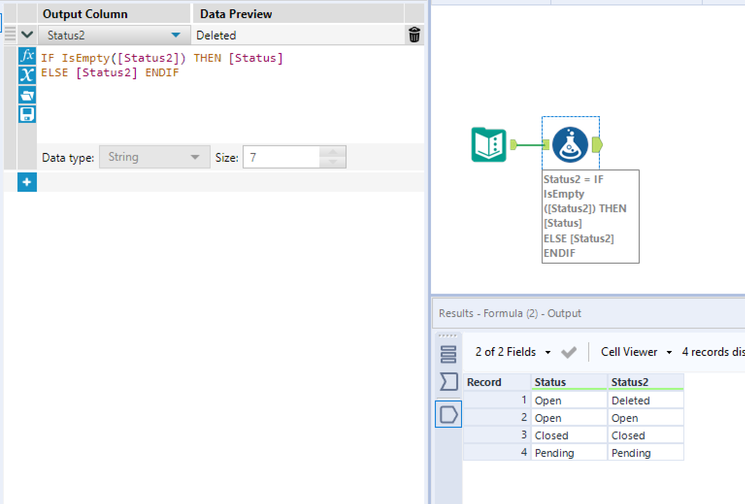Image resolution: width=745 pixels, height=504 pixels.
Task: Click the Status column header
Action: pyautogui.click(x=569, y=382)
